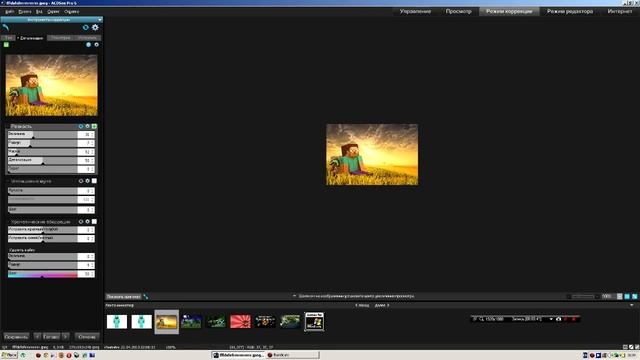Open the Вид menu
Image resolution: width=640 pixels, height=360 pixels.
pyautogui.click(x=39, y=12)
